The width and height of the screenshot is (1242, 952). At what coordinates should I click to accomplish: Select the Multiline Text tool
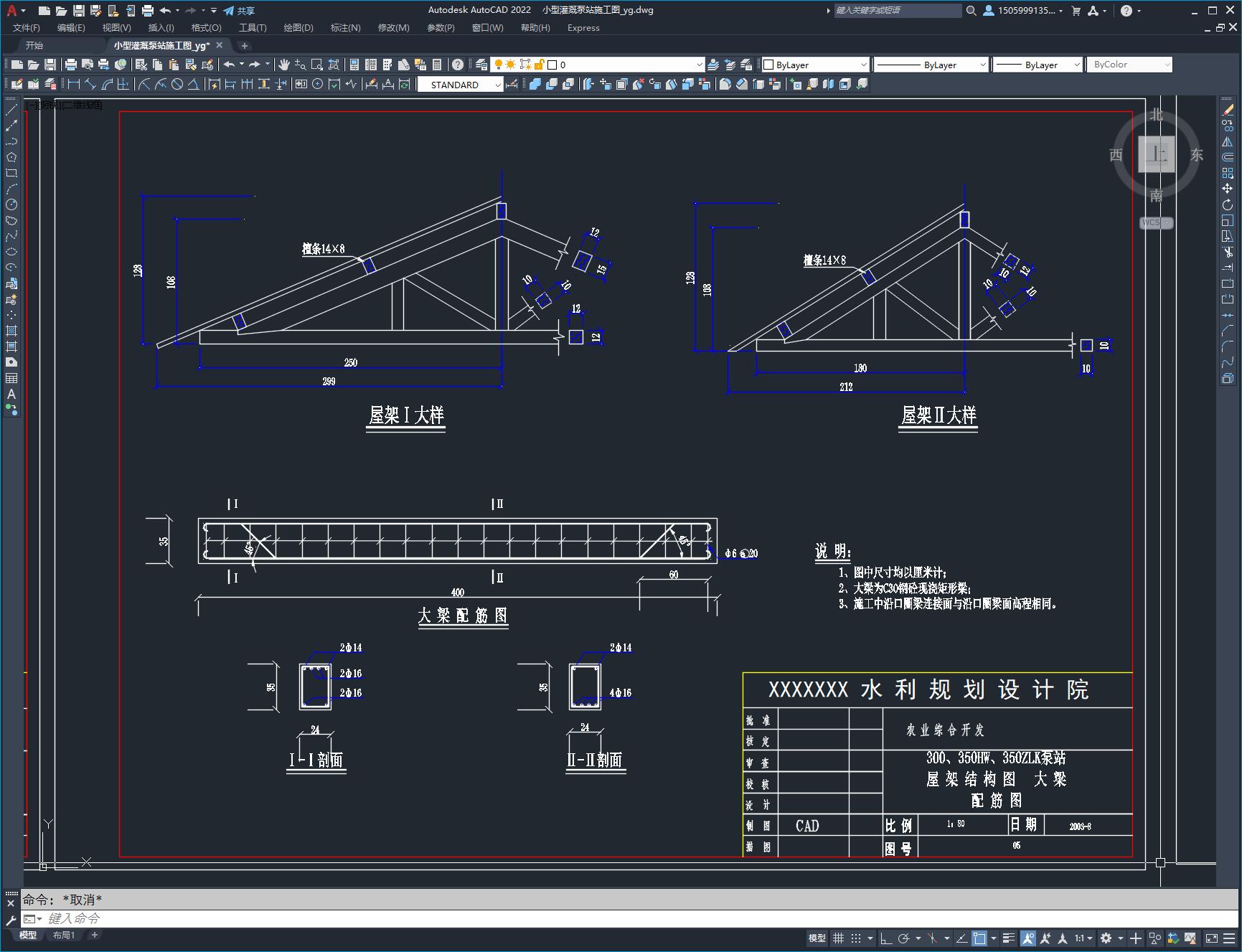click(x=11, y=394)
